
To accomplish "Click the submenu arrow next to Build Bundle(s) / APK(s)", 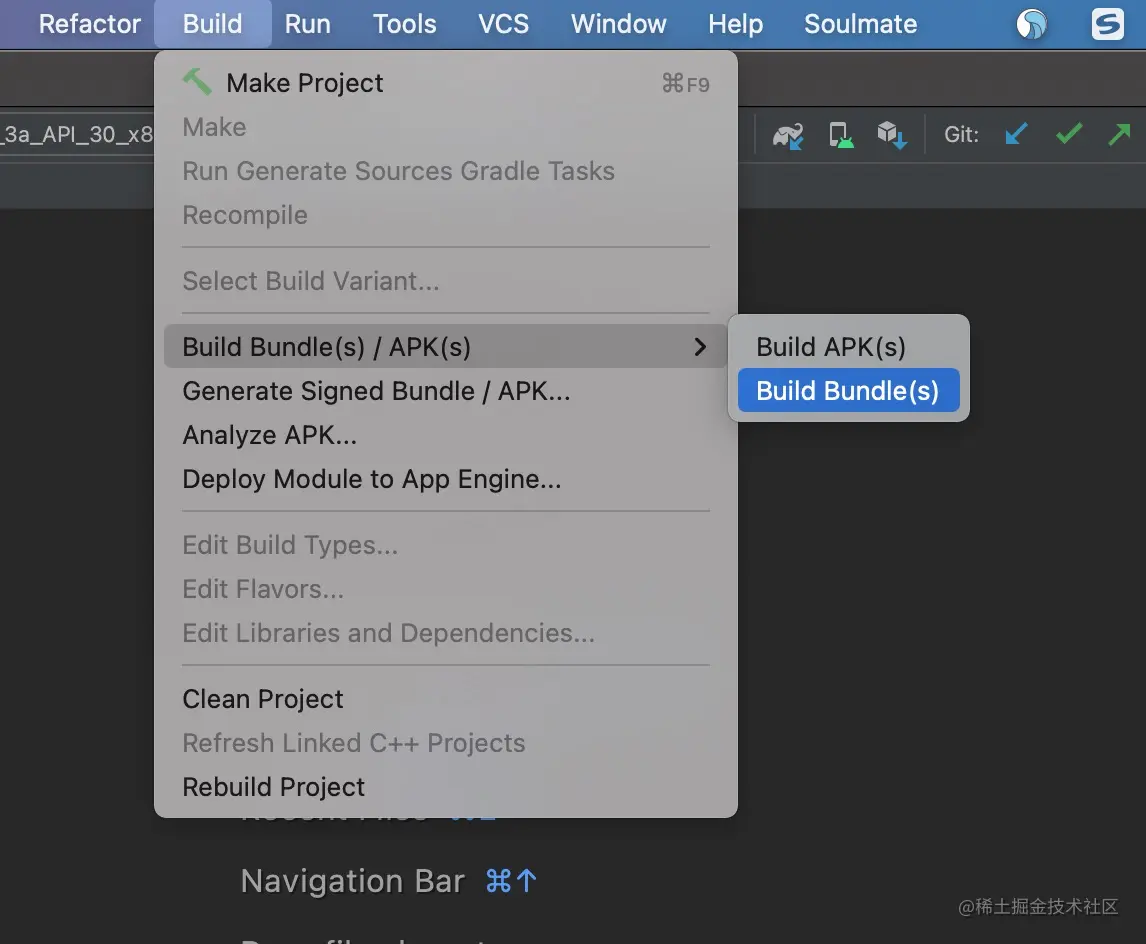I will [700, 346].
